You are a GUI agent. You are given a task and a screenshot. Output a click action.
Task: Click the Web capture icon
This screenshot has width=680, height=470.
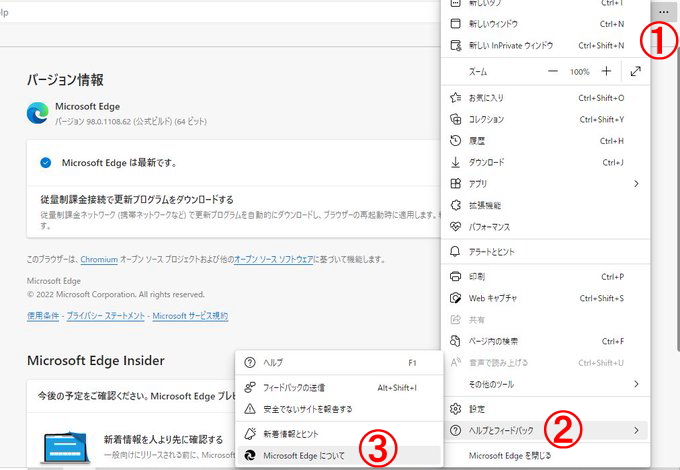coord(455,298)
